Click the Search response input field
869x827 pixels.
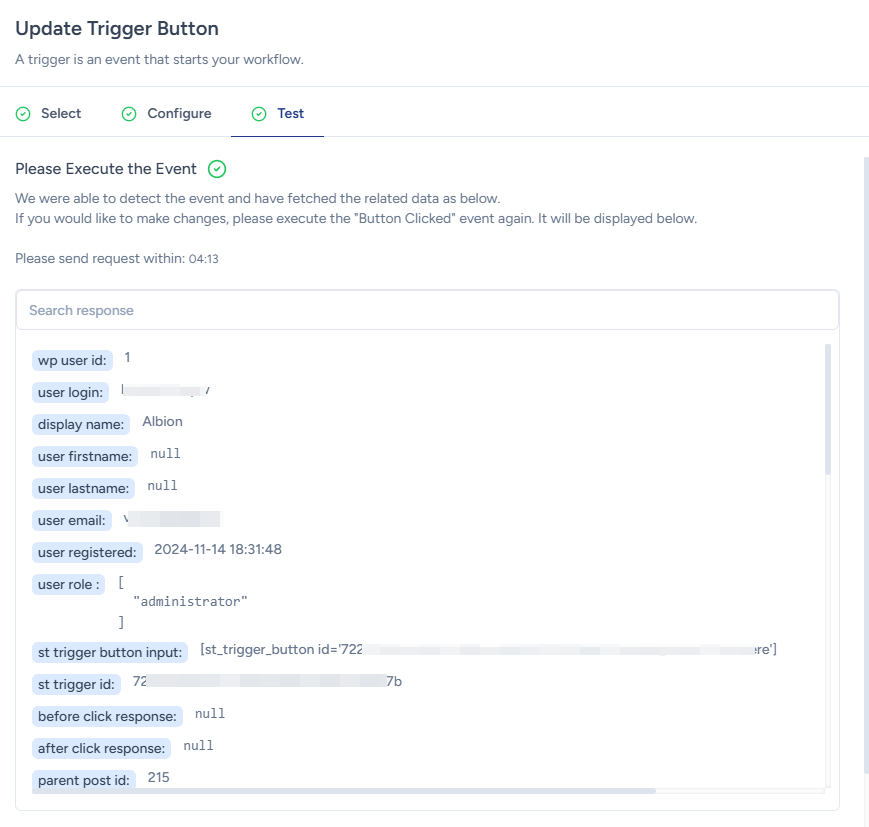tap(427, 310)
